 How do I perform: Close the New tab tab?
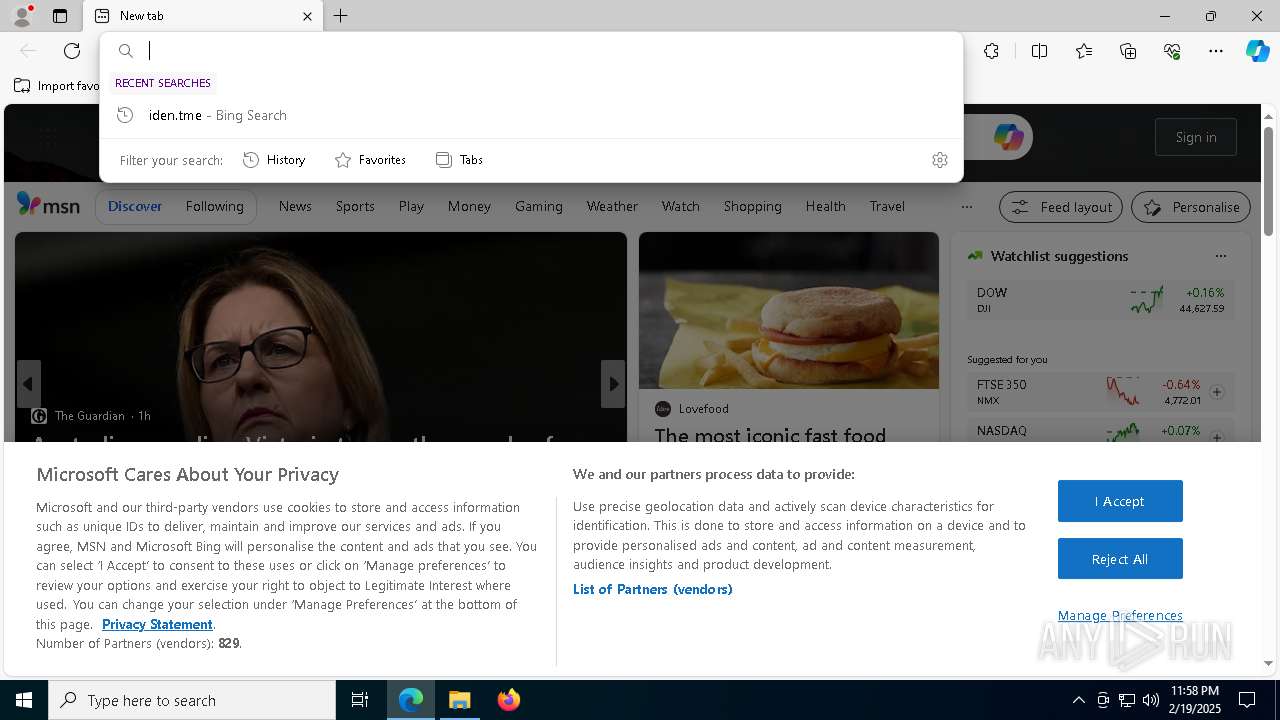click(x=307, y=16)
